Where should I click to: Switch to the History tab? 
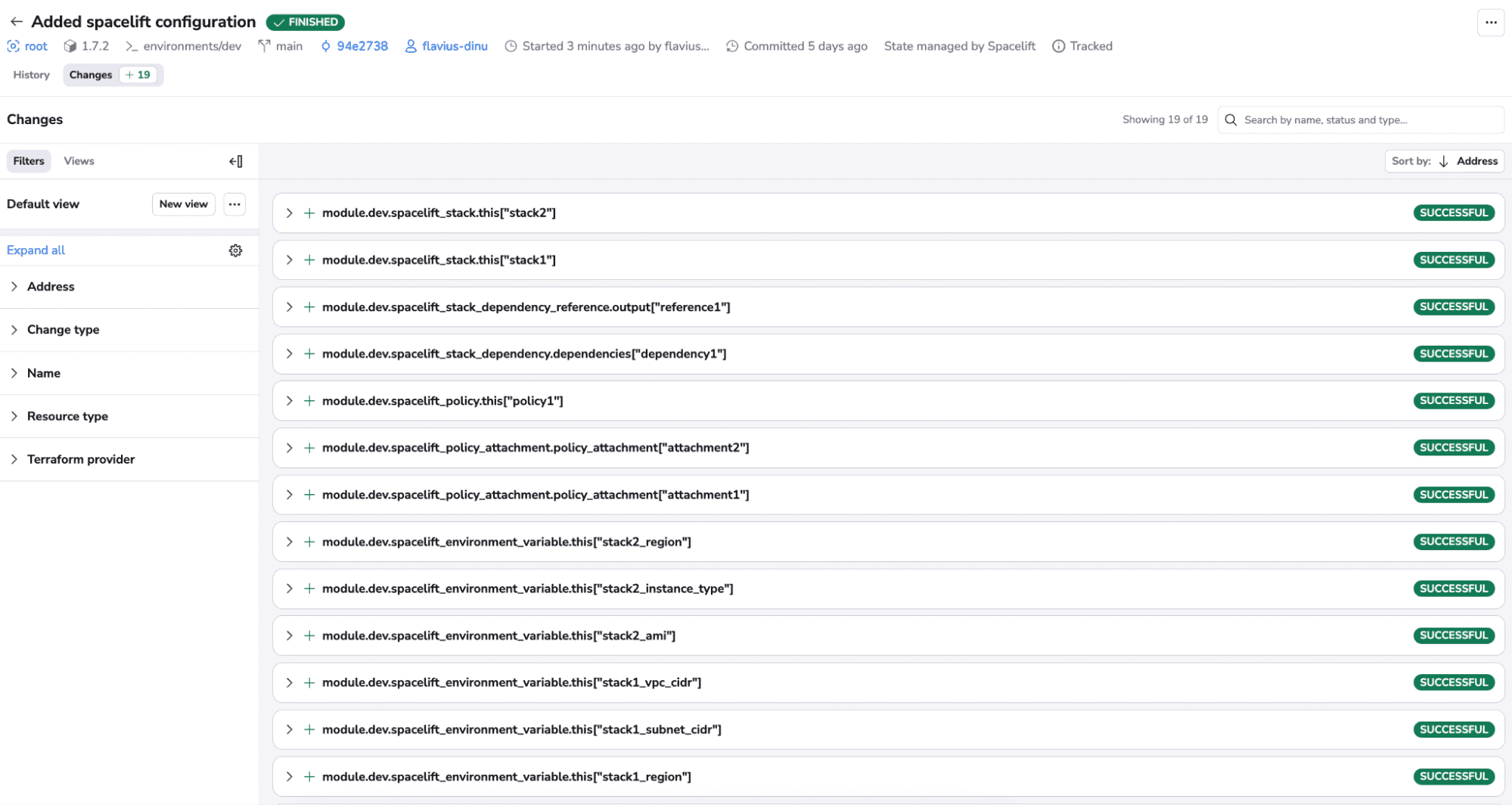pos(31,75)
